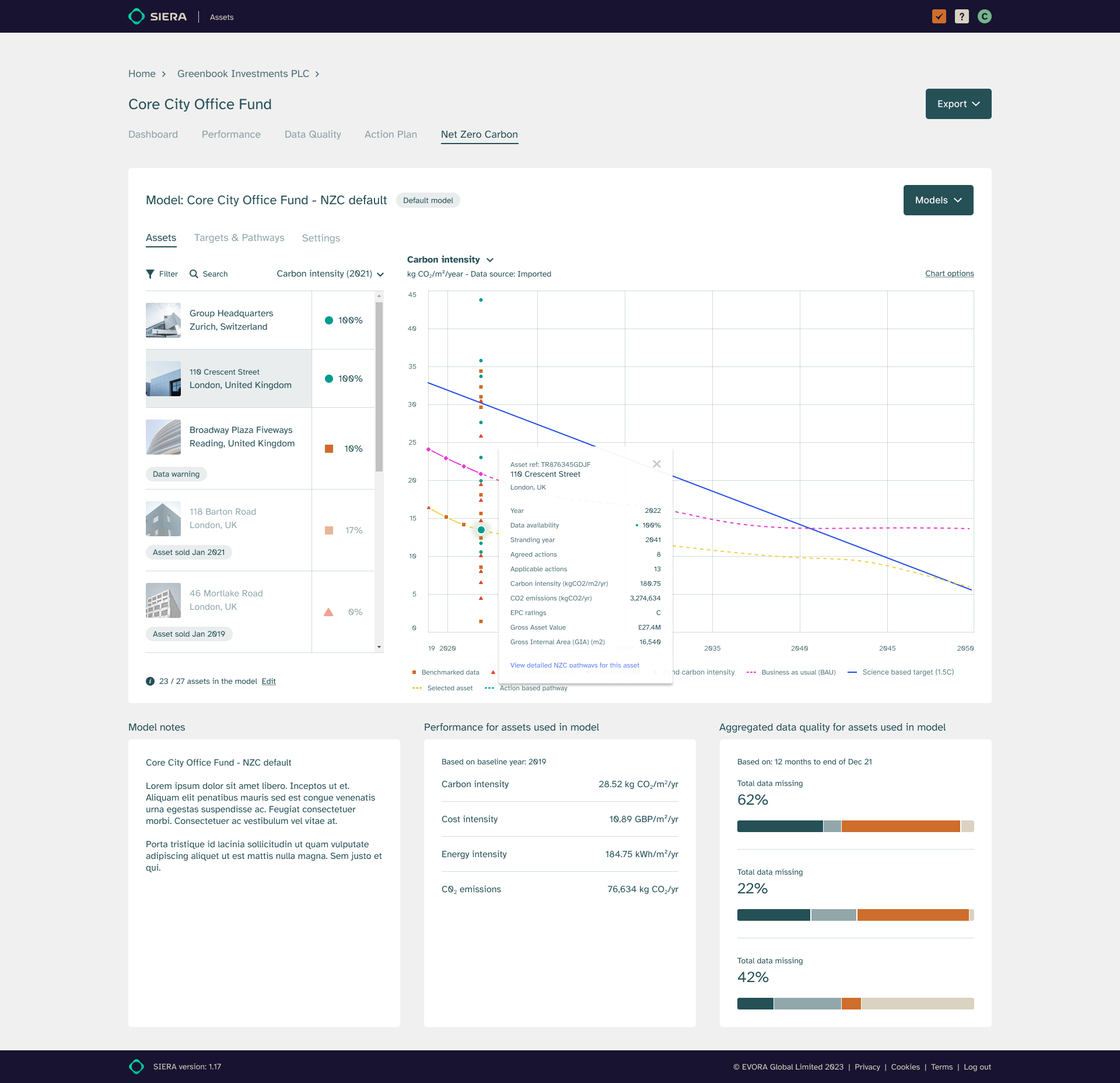Screen dimensions: 1120x1083
Task: Select Broadway Plaza Fiveways asset thumbnail
Action: click(x=163, y=437)
